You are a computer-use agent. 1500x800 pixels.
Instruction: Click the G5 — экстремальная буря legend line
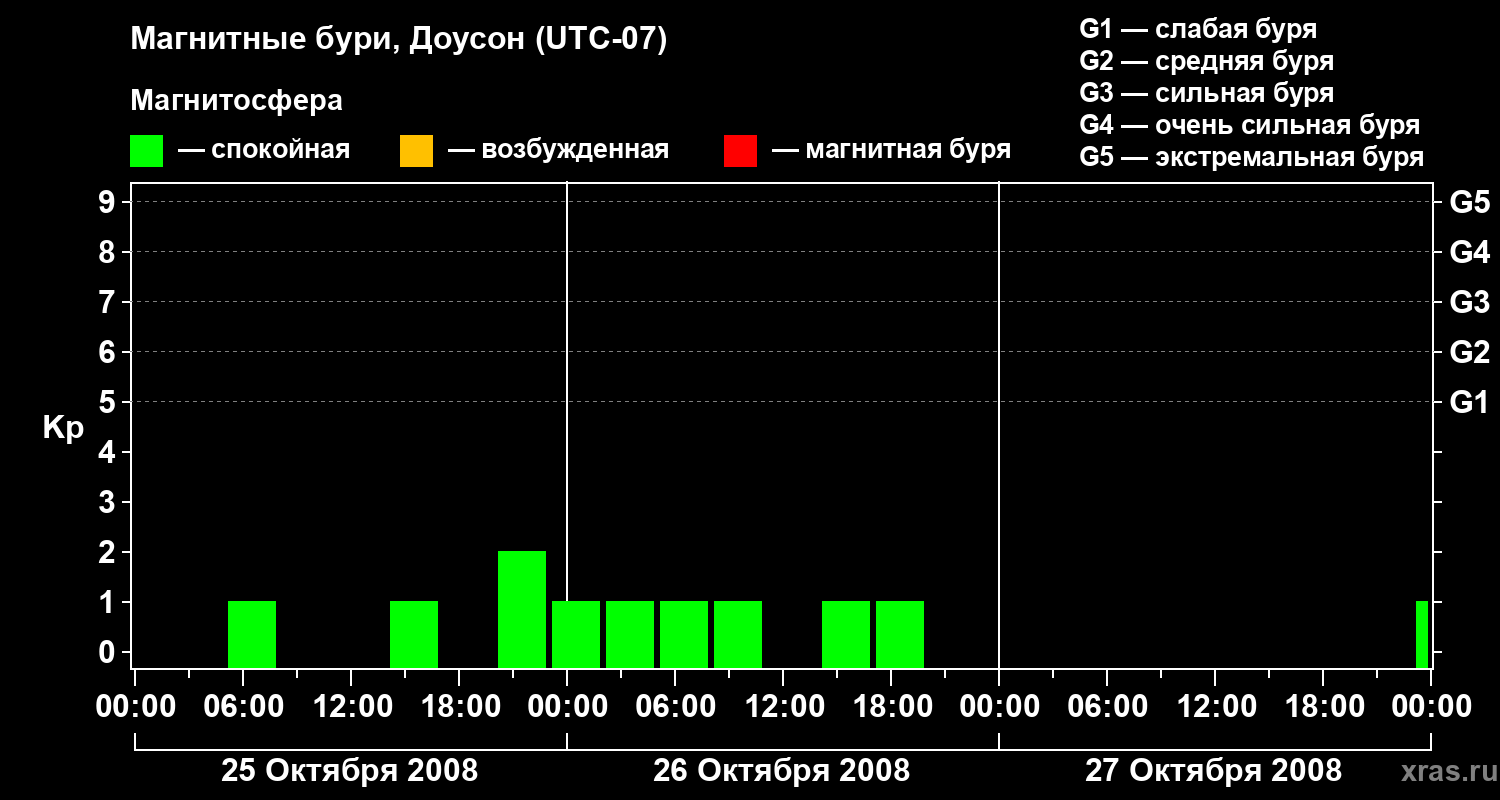pyautogui.click(x=1251, y=157)
